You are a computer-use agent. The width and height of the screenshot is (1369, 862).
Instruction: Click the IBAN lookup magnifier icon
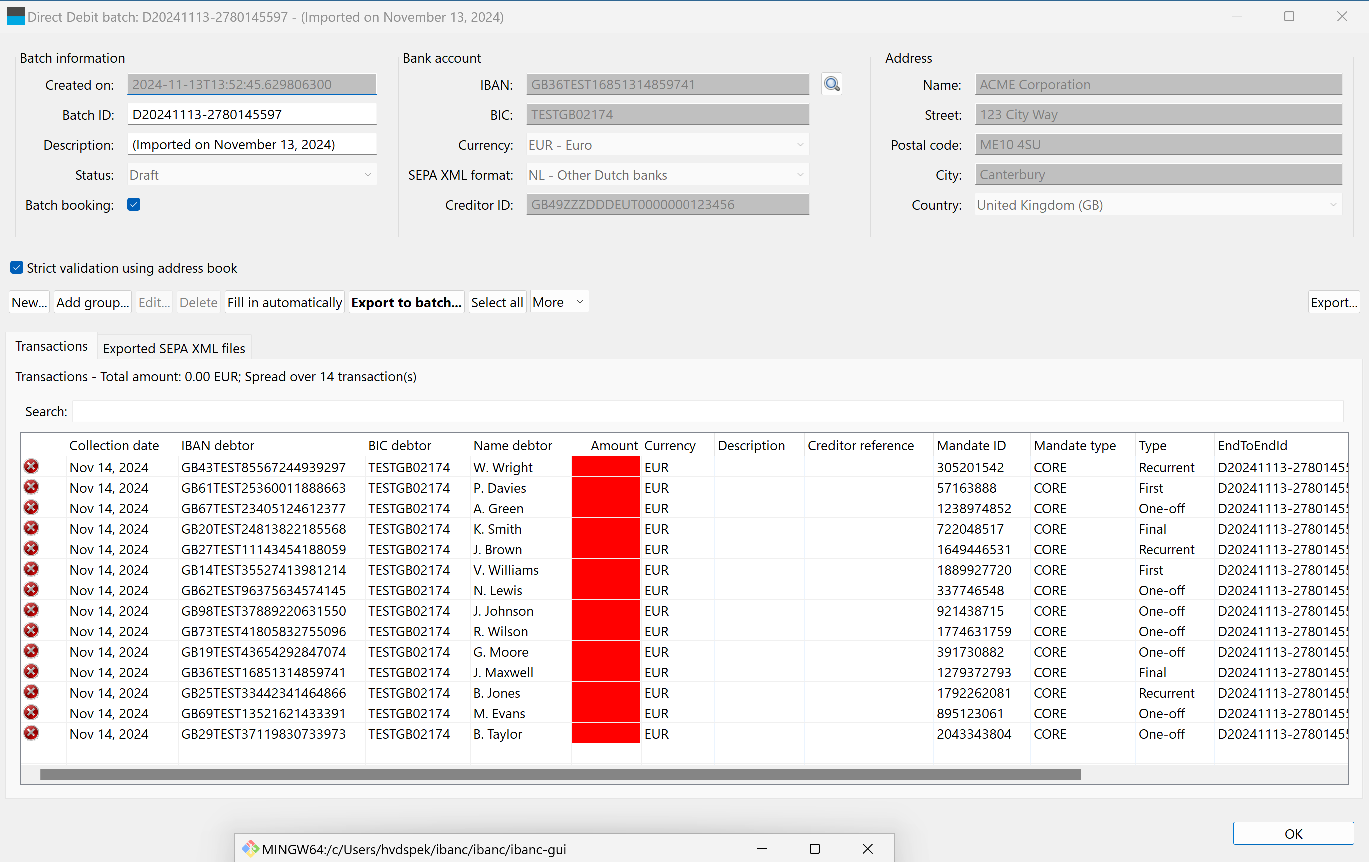832,84
